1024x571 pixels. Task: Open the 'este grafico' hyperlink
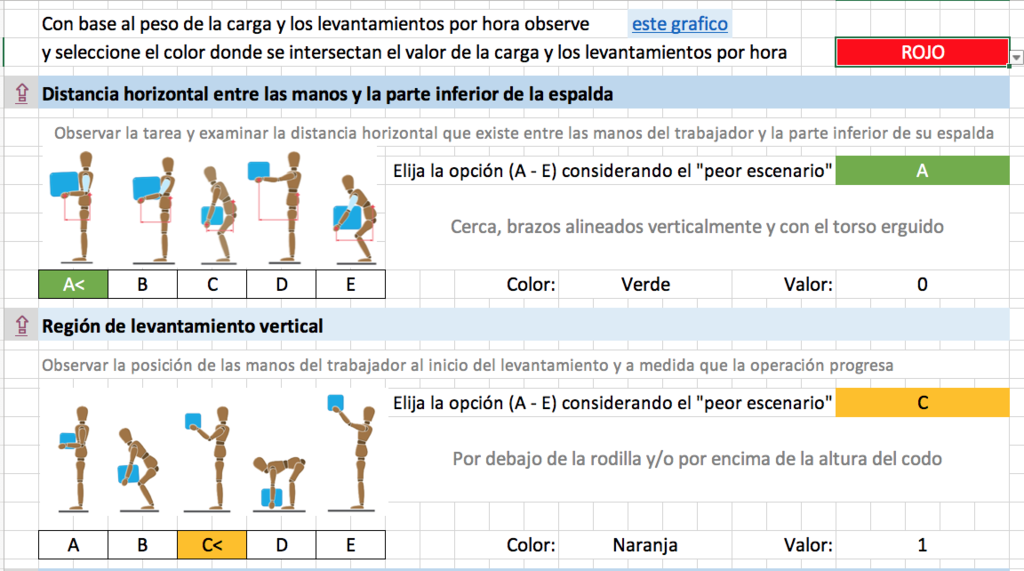tap(680, 24)
